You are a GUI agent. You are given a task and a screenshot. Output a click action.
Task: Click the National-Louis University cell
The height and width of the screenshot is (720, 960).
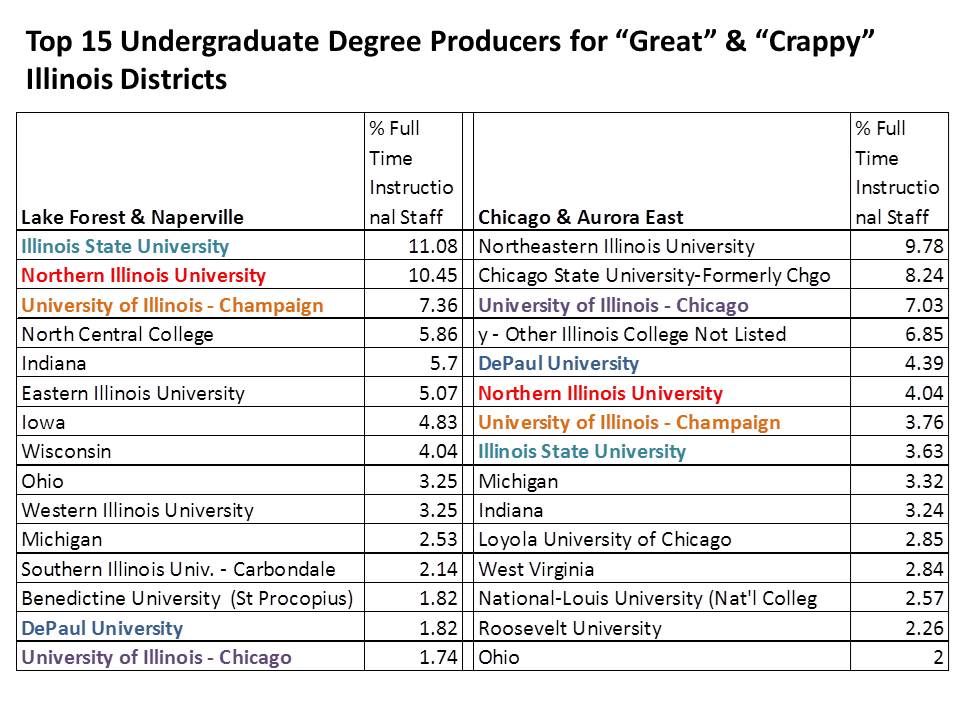pyautogui.click(x=648, y=599)
